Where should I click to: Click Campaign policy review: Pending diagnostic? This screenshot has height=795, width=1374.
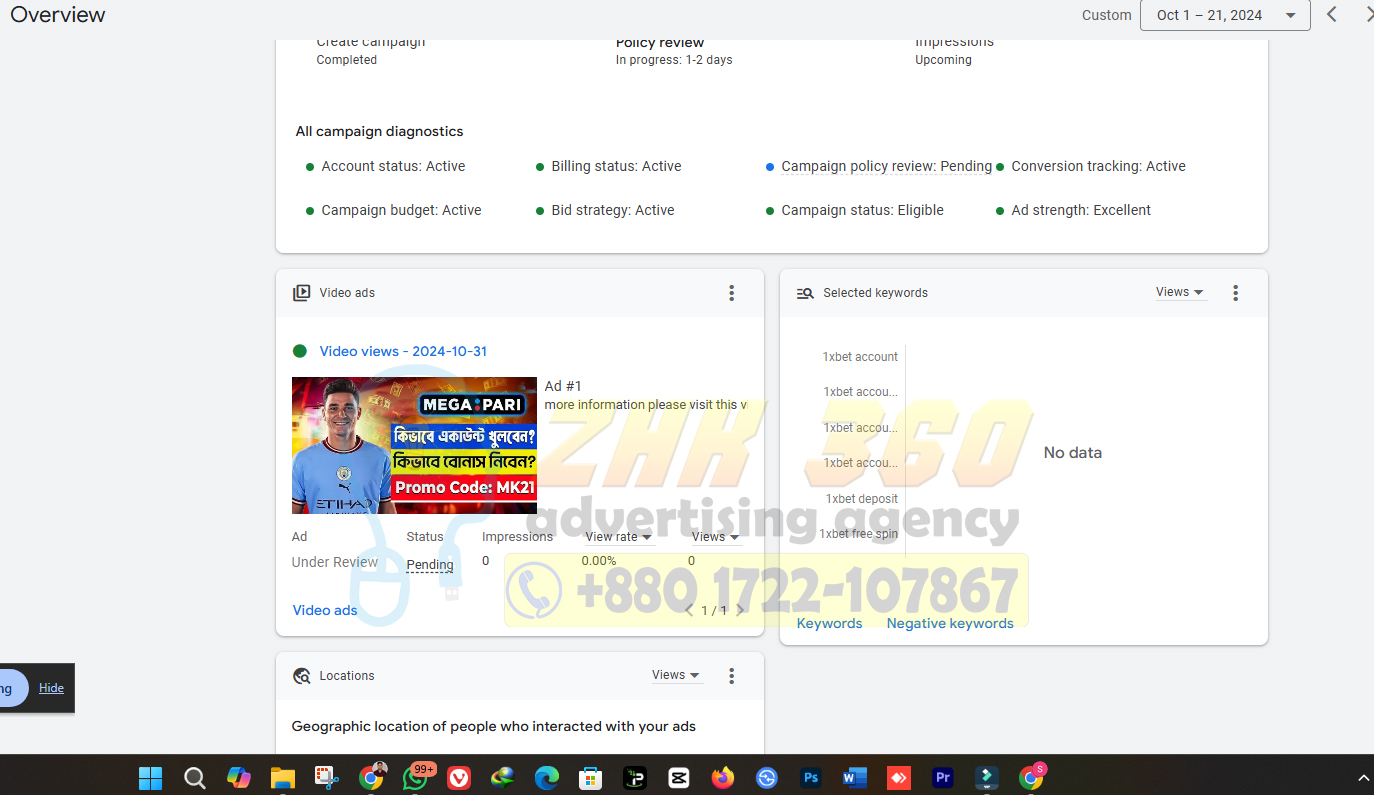(886, 166)
